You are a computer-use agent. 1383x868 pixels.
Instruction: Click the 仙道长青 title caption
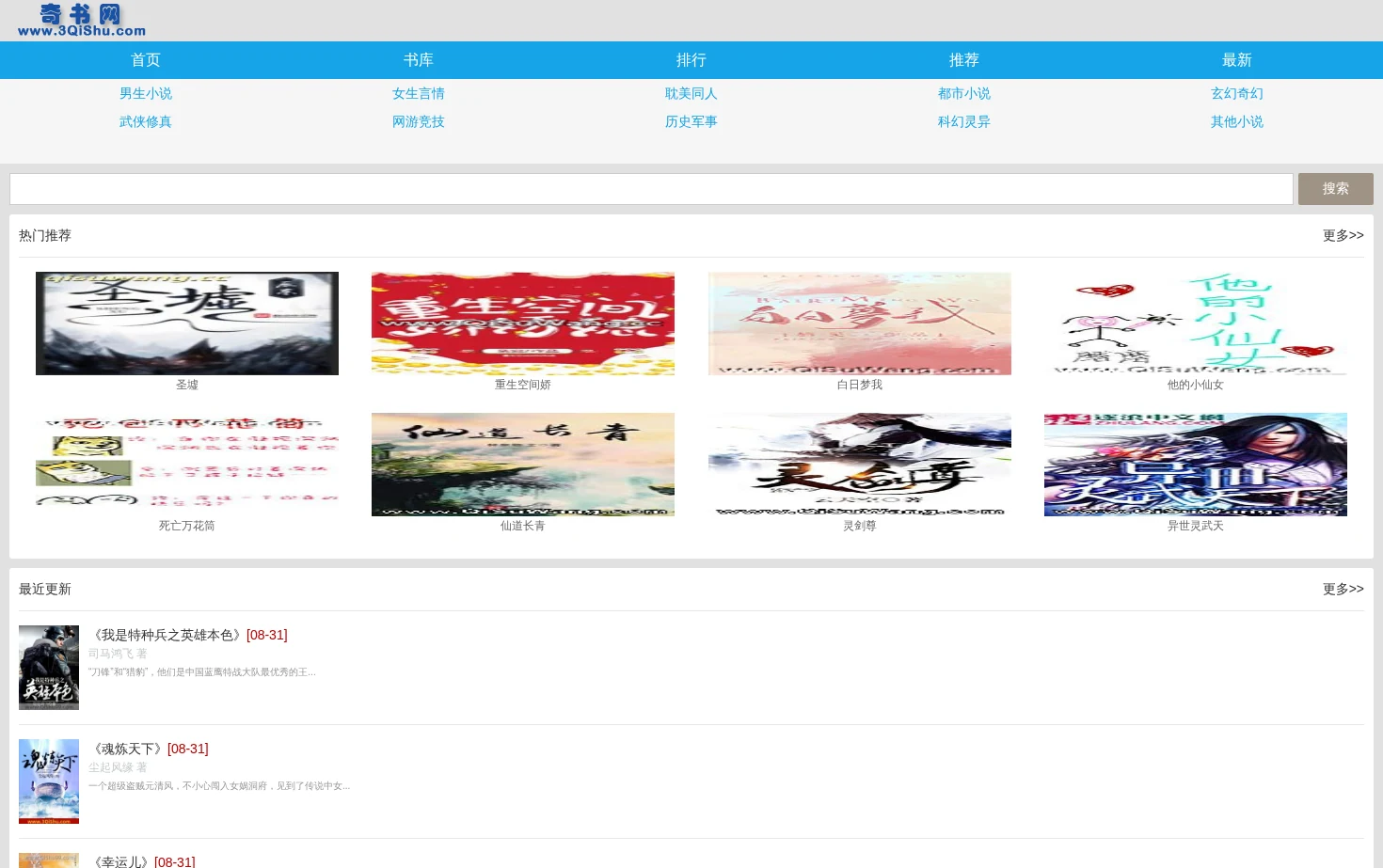coord(523,526)
